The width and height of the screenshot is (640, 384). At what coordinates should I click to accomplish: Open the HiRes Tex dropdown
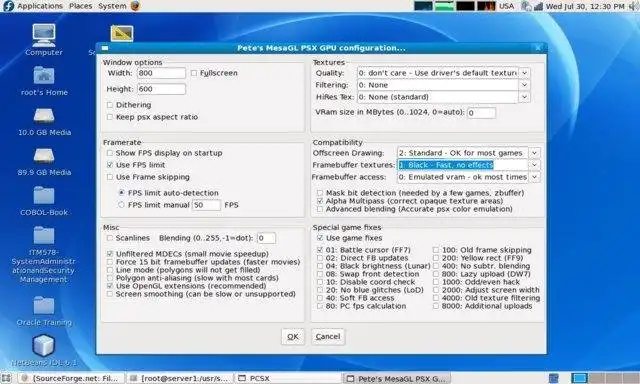(524, 97)
